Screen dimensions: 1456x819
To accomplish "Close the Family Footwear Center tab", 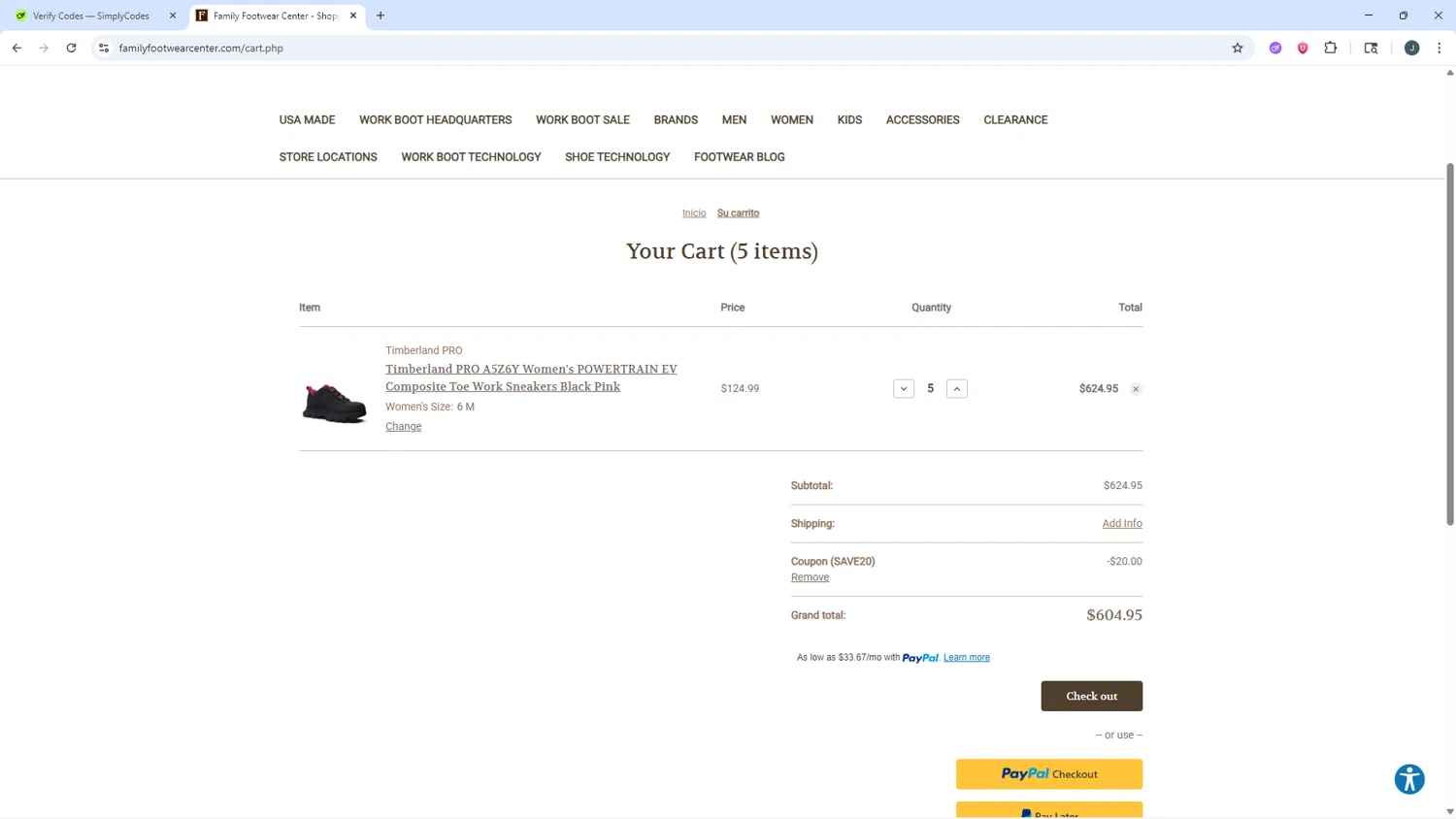I will pos(353,16).
